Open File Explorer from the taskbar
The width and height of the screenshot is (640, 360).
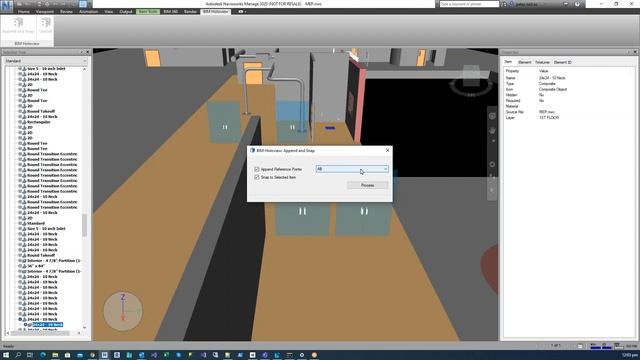55,355
